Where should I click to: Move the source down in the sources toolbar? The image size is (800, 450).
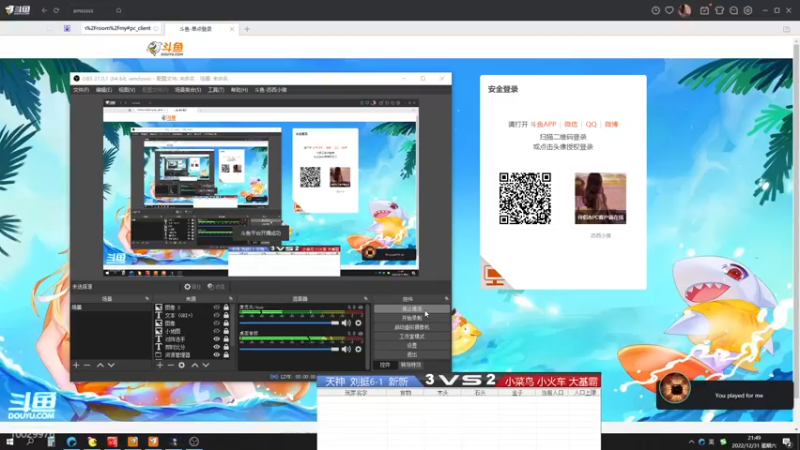(206, 365)
